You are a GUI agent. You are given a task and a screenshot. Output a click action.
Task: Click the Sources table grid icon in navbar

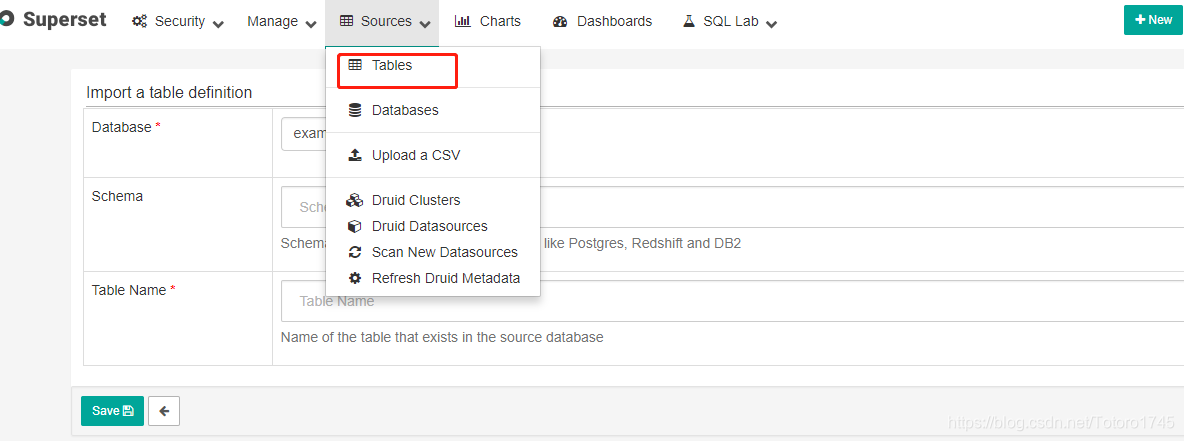(347, 21)
